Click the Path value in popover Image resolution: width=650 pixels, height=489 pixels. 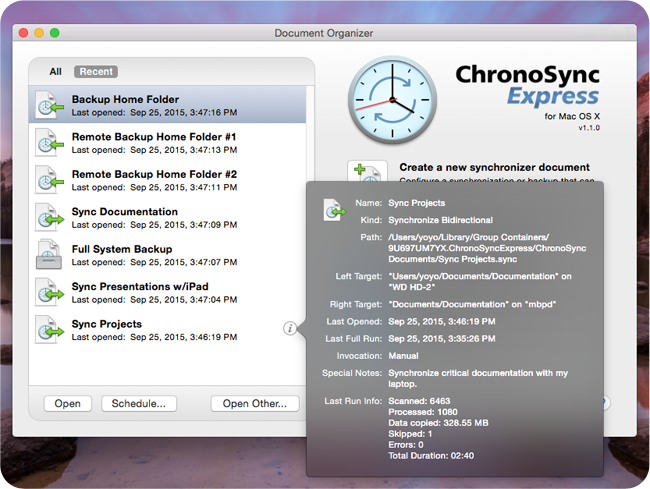[x=487, y=248]
